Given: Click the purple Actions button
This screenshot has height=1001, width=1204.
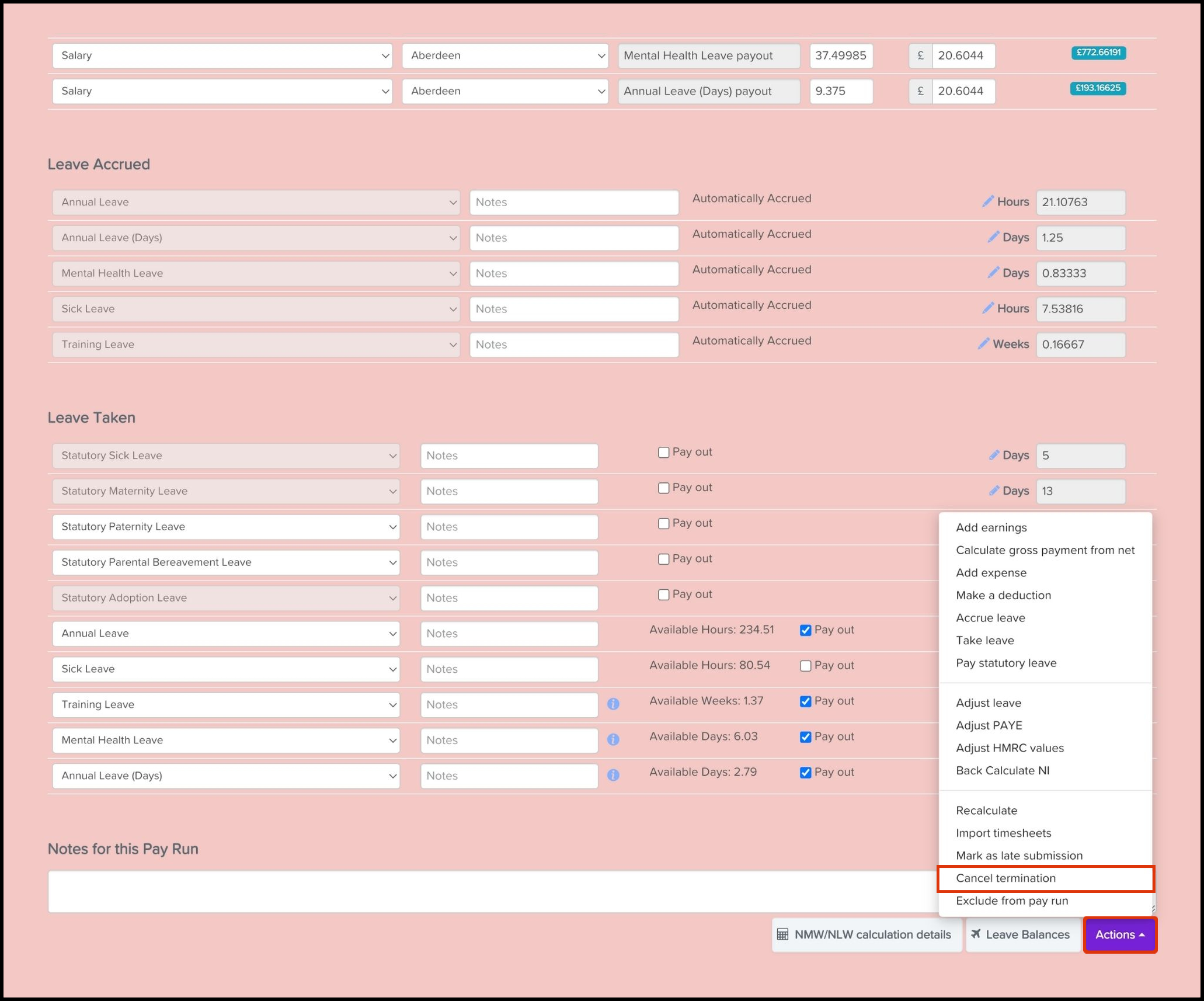Looking at the screenshot, I should coord(1119,934).
